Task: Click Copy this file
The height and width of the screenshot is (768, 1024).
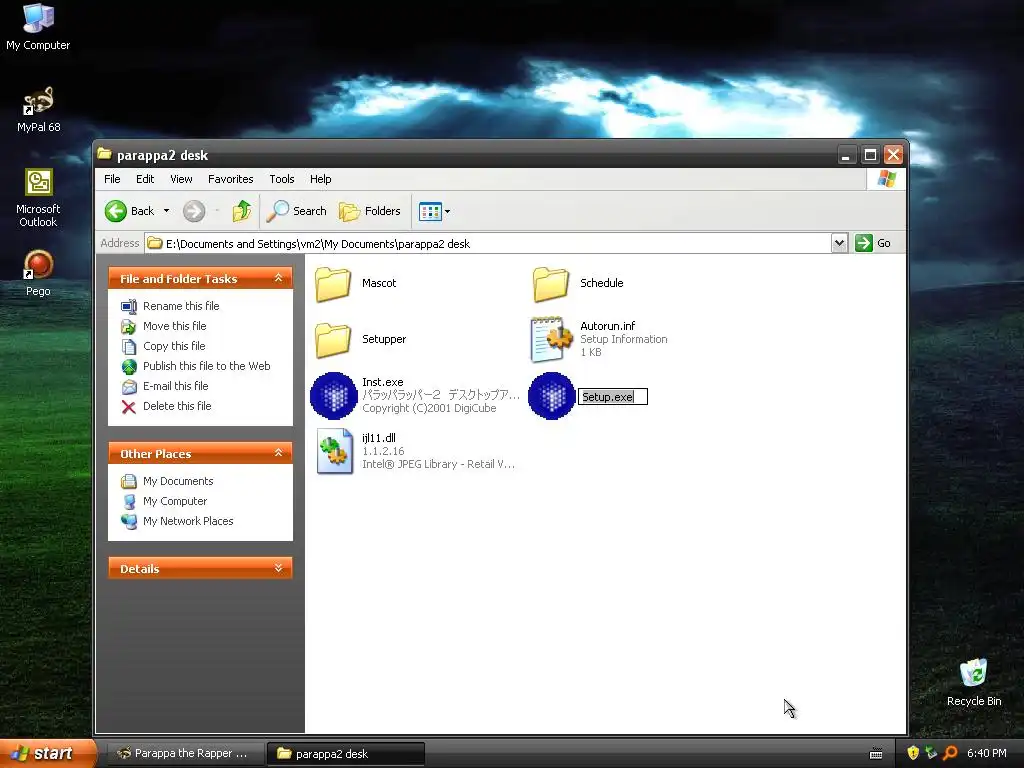Action: click(163, 346)
